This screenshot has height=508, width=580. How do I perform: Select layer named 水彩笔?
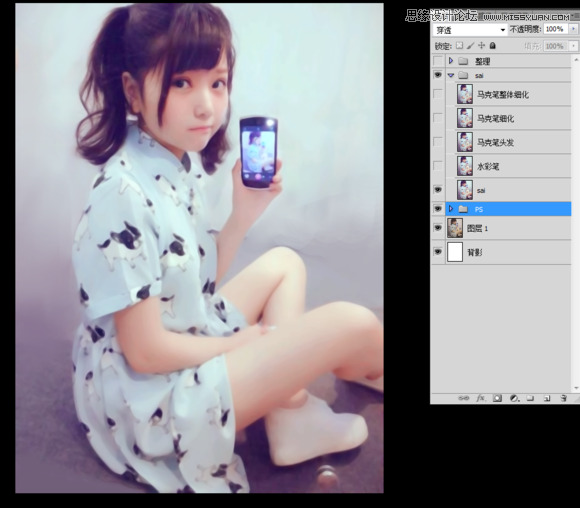pyautogui.click(x=488, y=166)
